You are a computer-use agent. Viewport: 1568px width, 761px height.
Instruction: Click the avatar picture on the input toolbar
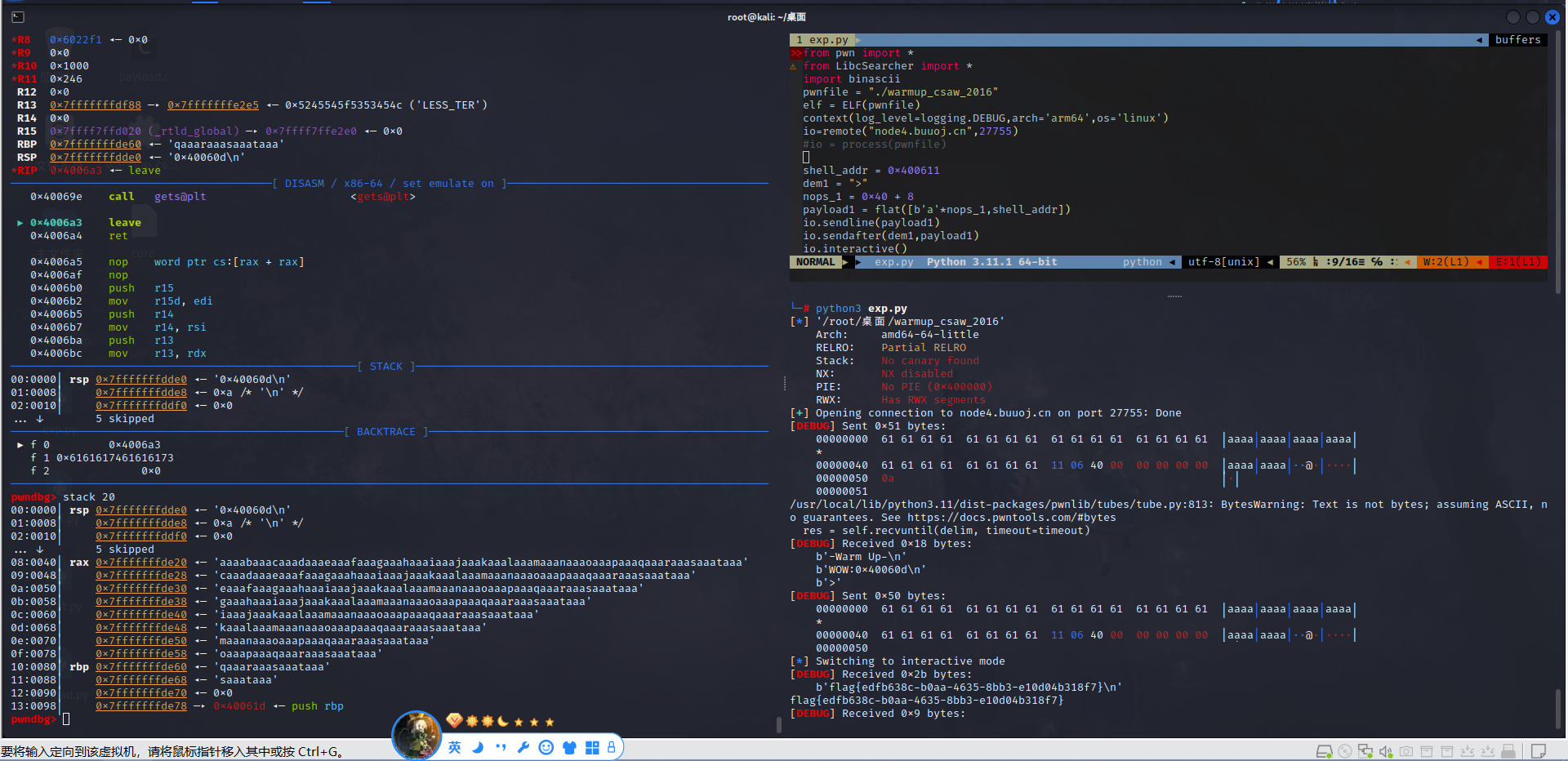point(416,735)
